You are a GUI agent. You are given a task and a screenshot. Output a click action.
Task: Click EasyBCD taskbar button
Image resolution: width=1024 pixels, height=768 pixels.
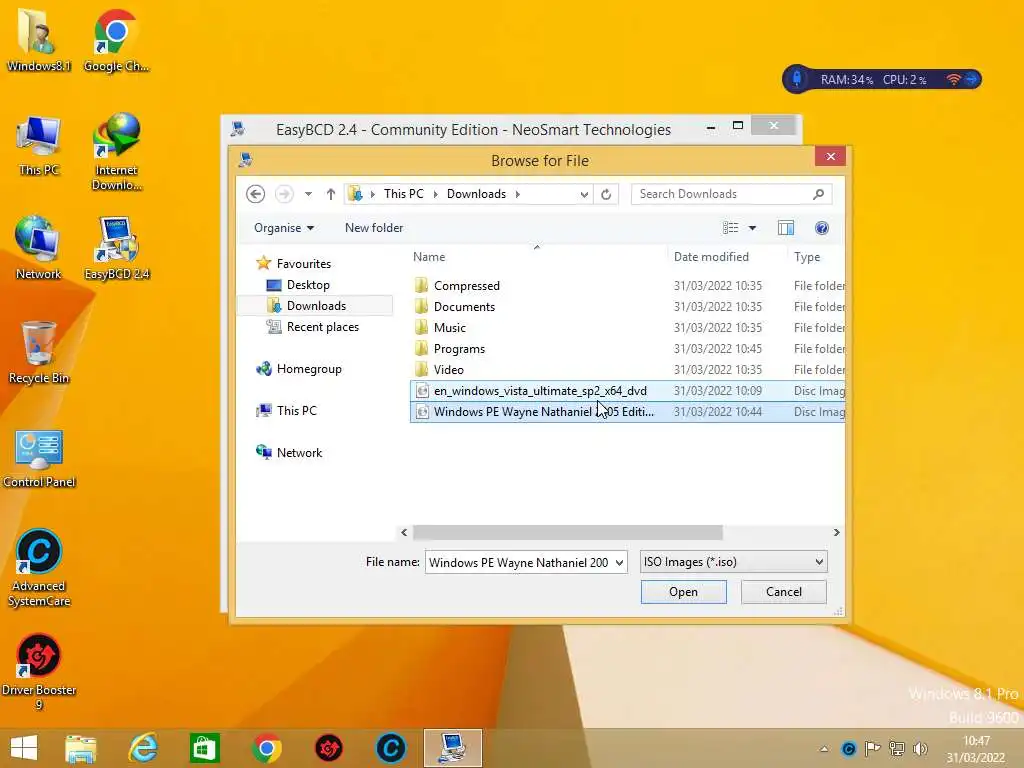pyautogui.click(x=453, y=748)
